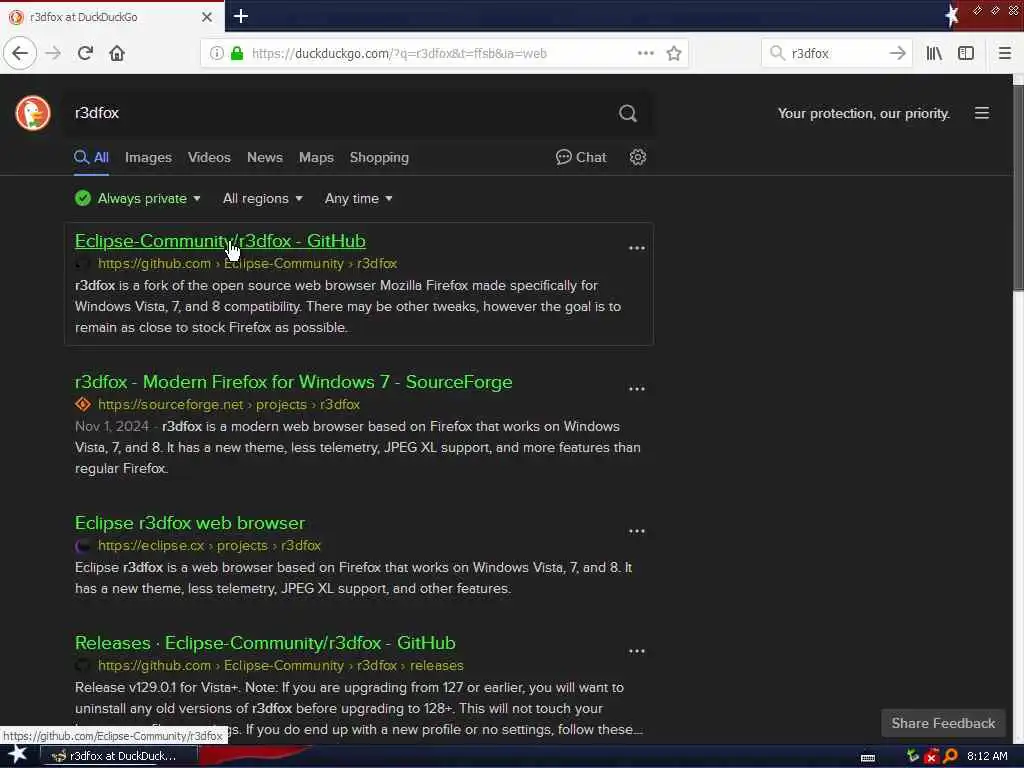Open more options for Eclipse r3dfox web browser result
Screen dimensions: 1024x768
[x=637, y=531]
